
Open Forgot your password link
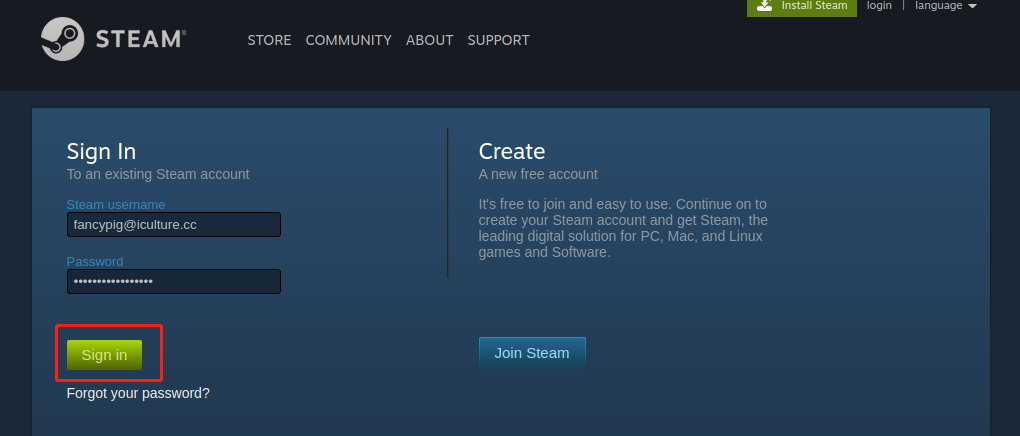(138, 394)
